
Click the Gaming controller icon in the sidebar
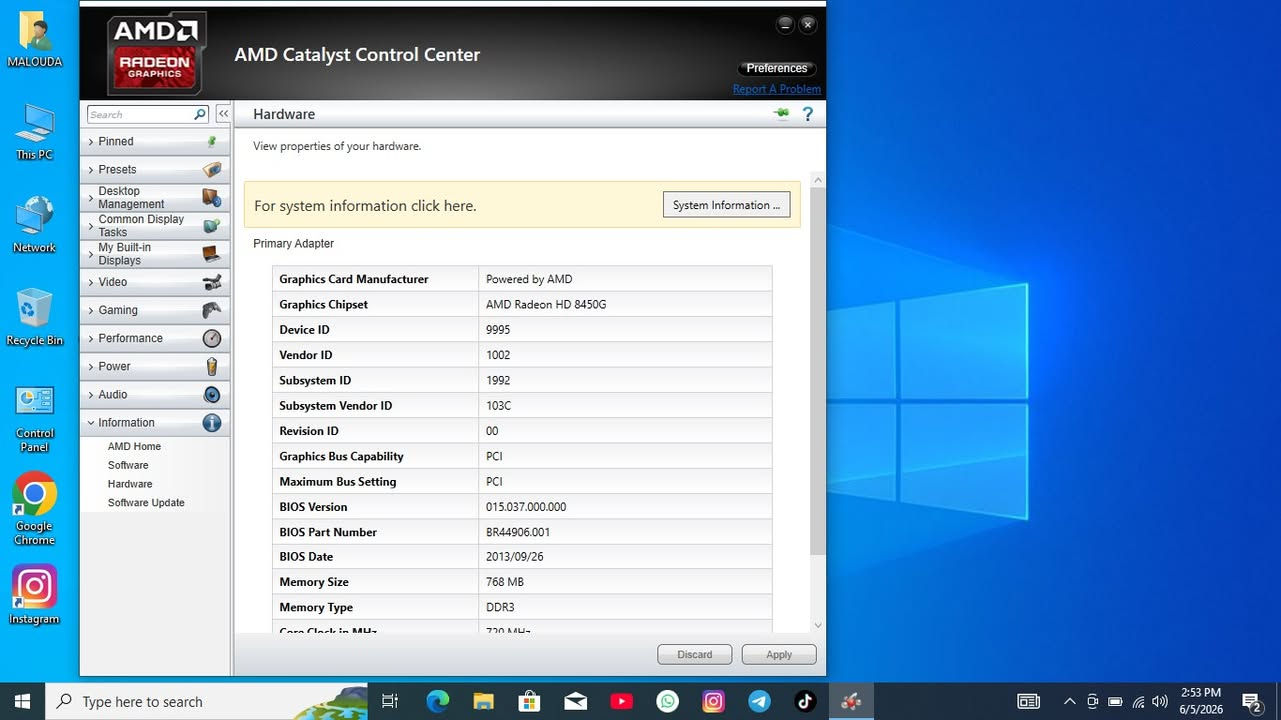[211, 310]
